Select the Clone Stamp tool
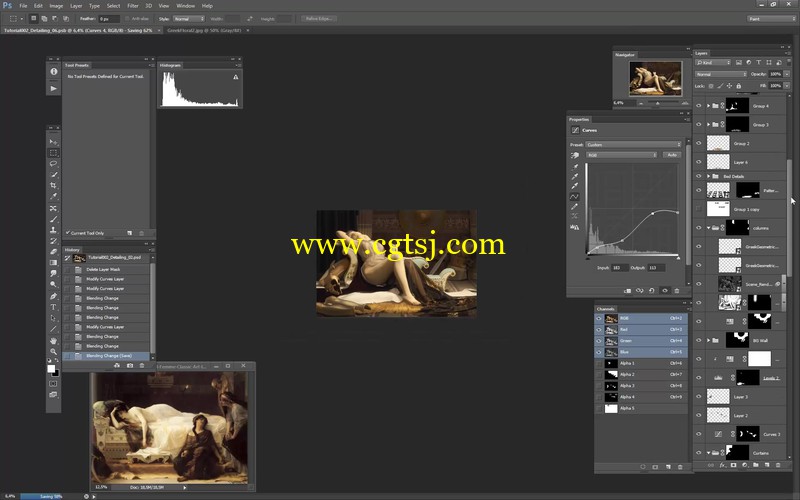The height and width of the screenshot is (500, 800). coord(53,230)
